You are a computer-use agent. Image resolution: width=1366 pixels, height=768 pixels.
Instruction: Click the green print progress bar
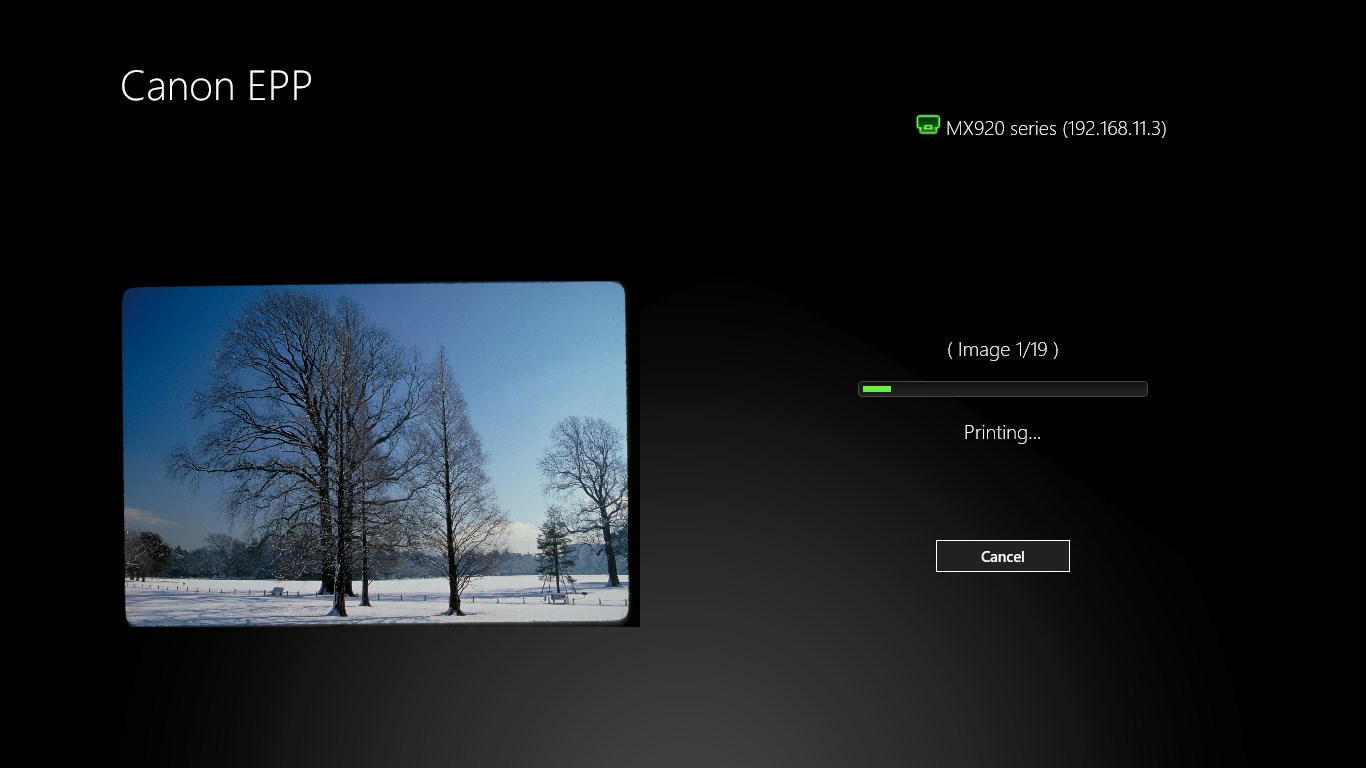[1002, 389]
